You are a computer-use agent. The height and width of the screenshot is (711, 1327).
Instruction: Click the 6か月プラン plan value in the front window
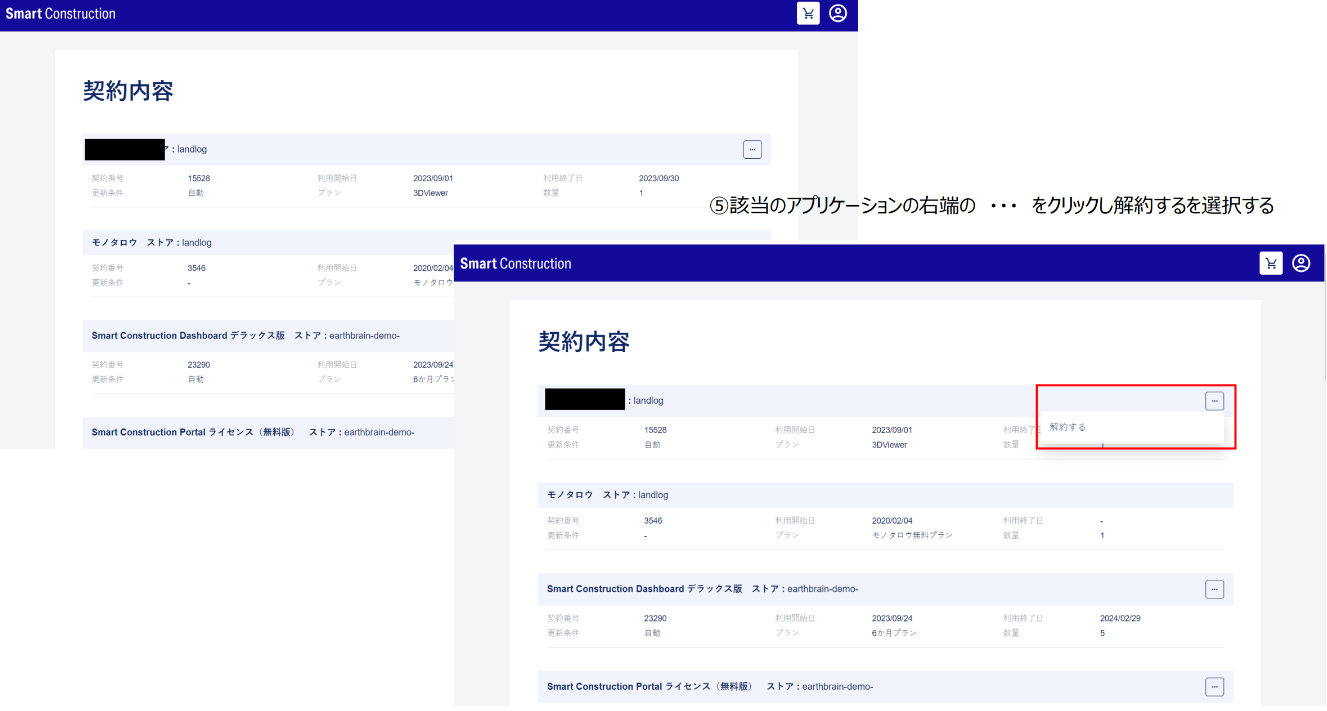(x=894, y=633)
